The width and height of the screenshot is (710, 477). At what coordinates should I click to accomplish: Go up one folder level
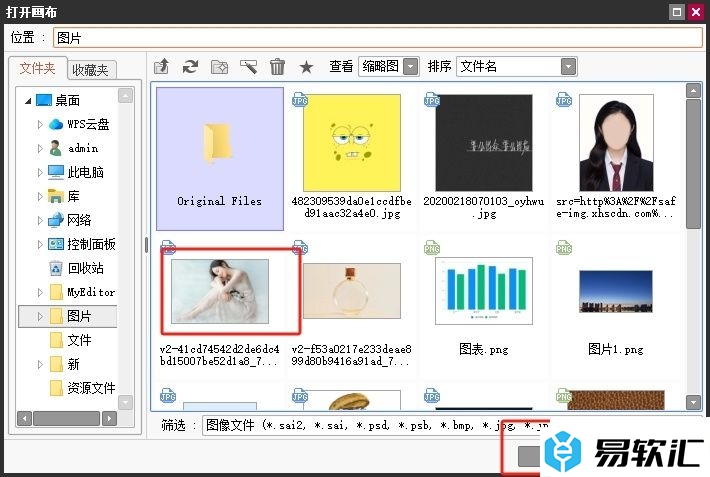161,66
